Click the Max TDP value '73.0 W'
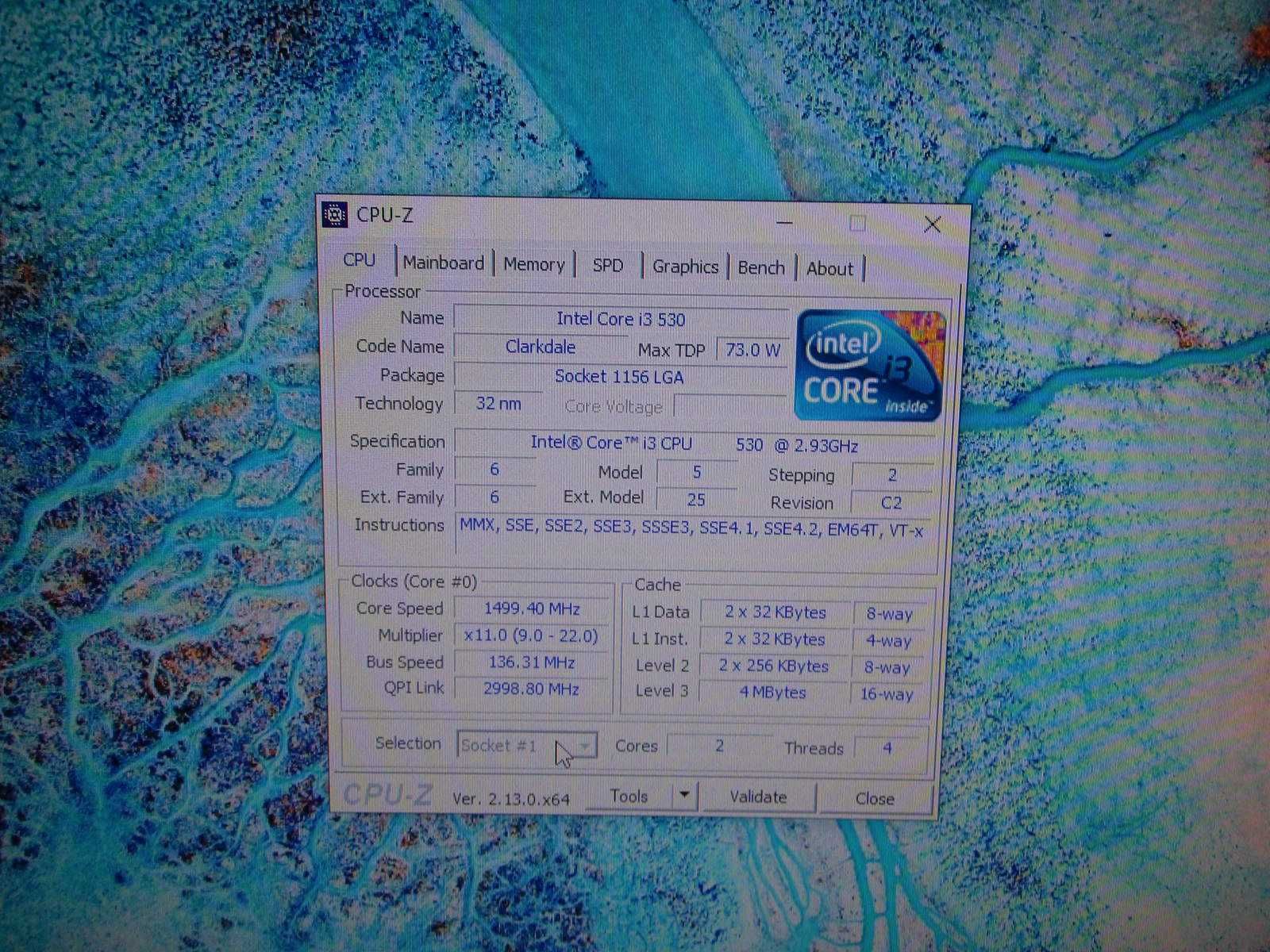 click(752, 350)
